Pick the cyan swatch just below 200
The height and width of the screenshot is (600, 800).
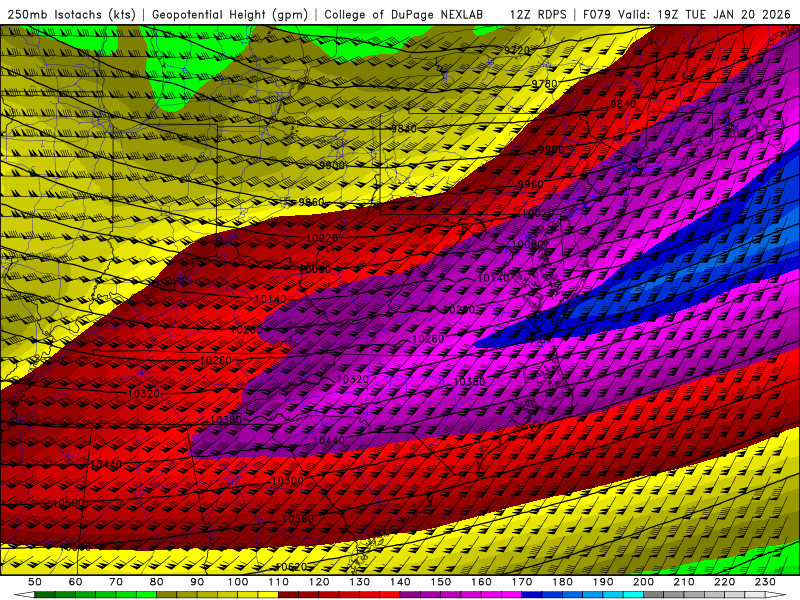coord(633,594)
